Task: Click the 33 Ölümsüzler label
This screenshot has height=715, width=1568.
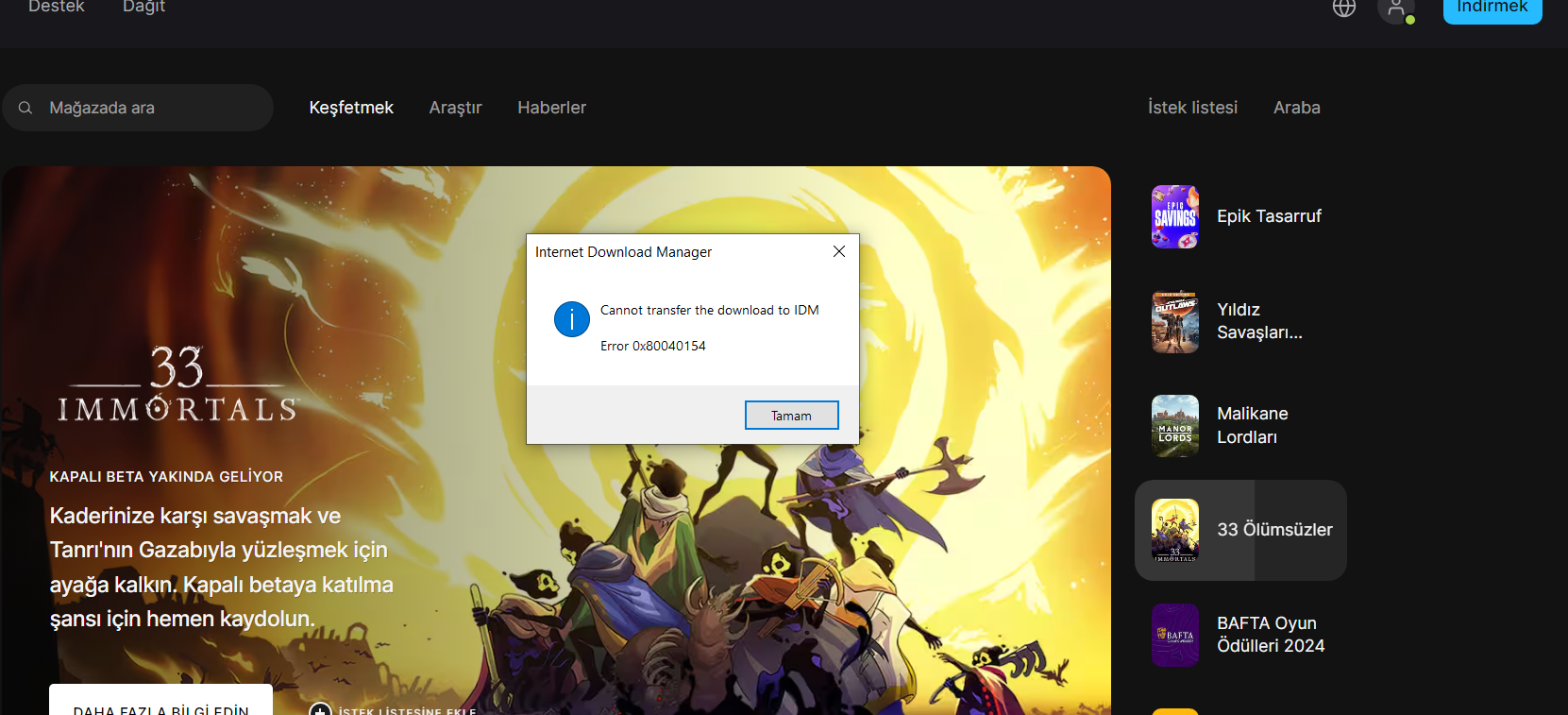Action: 1274,530
